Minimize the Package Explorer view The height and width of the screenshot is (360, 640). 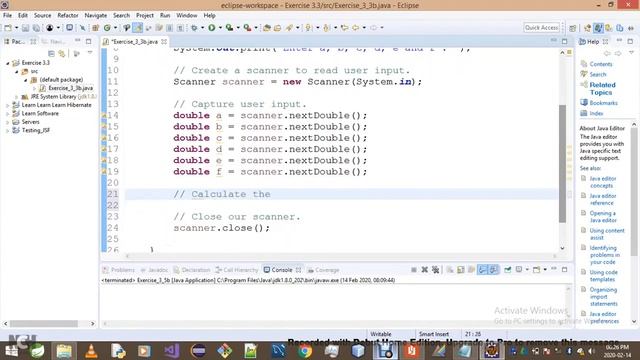click(x=78, y=41)
